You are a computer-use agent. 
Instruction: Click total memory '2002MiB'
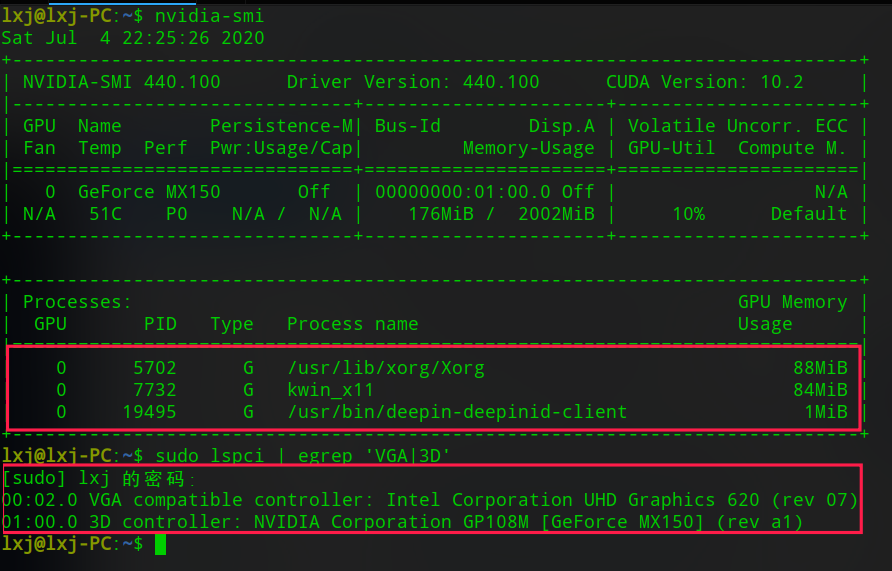[x=556, y=214]
